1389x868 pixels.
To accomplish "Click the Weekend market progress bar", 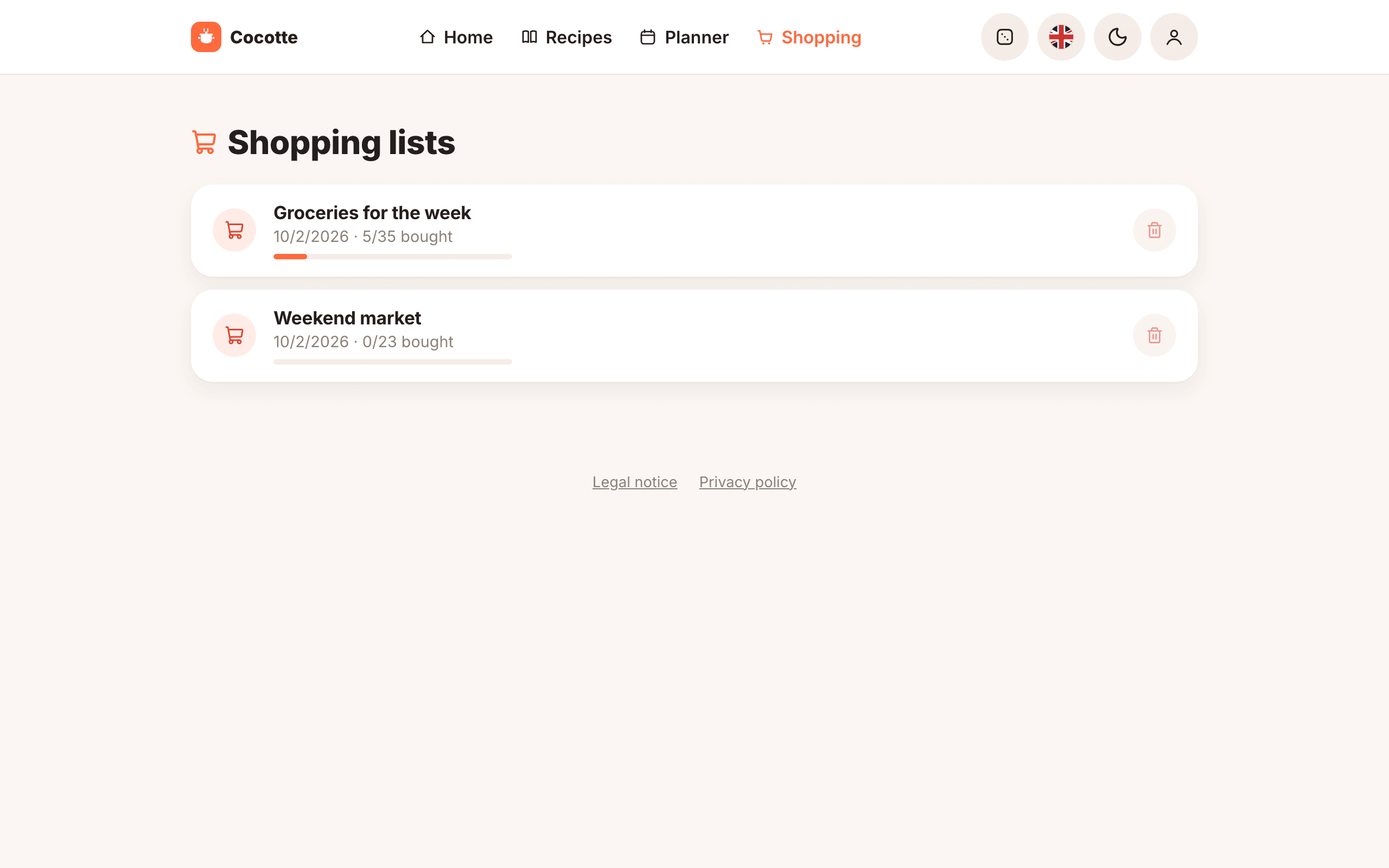I will pyautogui.click(x=393, y=362).
